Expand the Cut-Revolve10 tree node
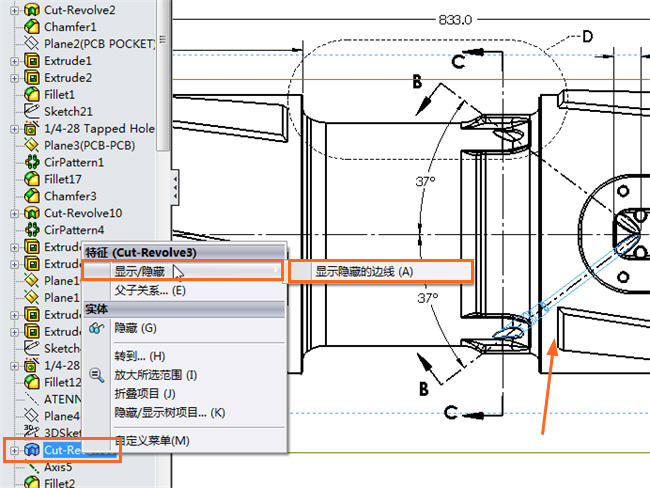The width and height of the screenshot is (650, 488). coord(14,213)
